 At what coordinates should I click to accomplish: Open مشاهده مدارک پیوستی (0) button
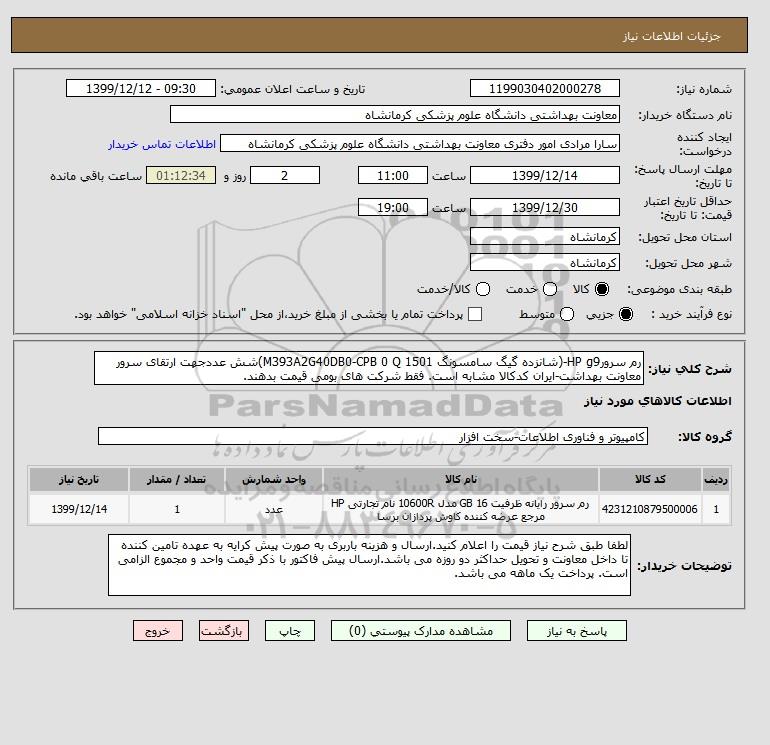point(421,631)
